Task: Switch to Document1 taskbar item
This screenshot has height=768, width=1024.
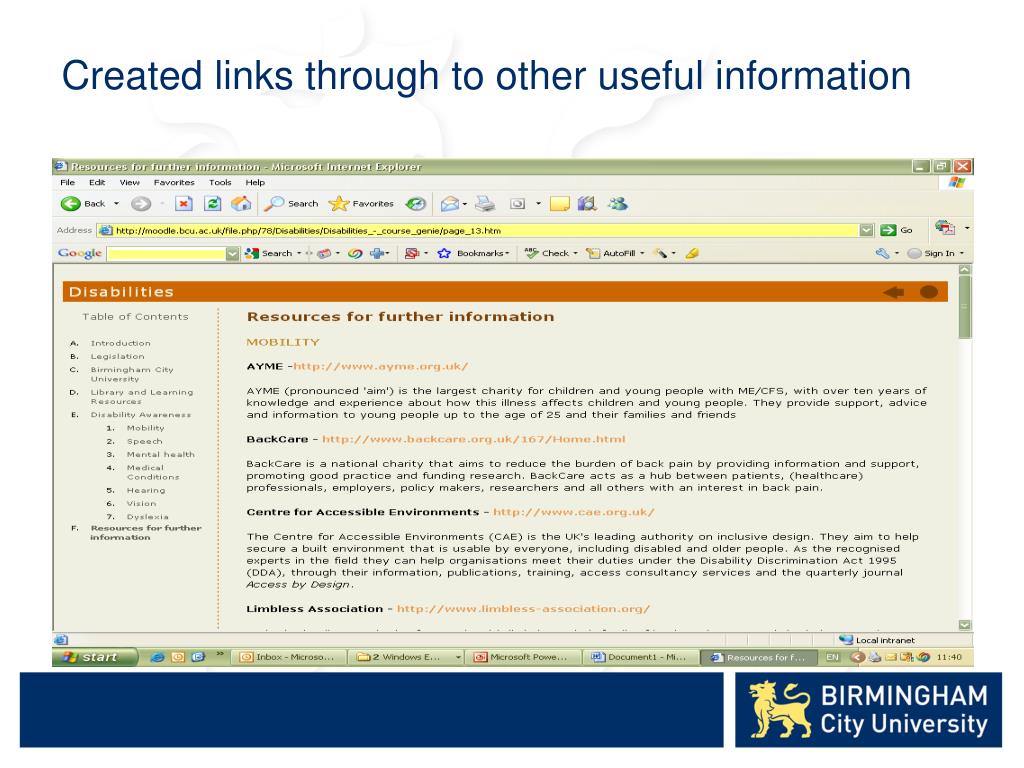Action: tap(641, 657)
